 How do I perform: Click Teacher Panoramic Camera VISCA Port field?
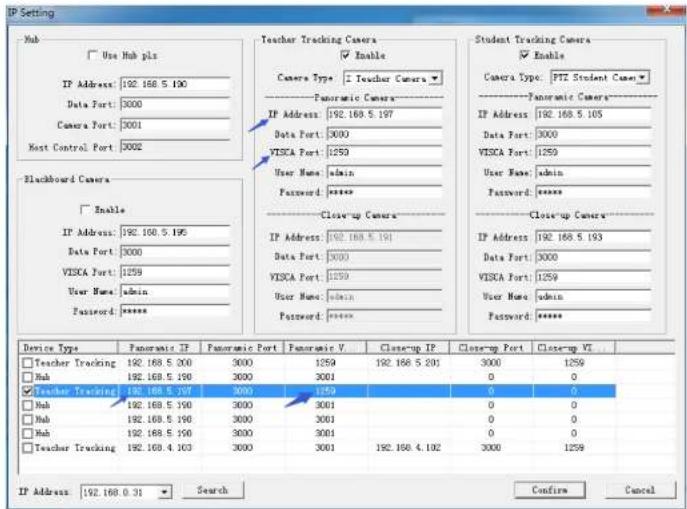tap(384, 152)
